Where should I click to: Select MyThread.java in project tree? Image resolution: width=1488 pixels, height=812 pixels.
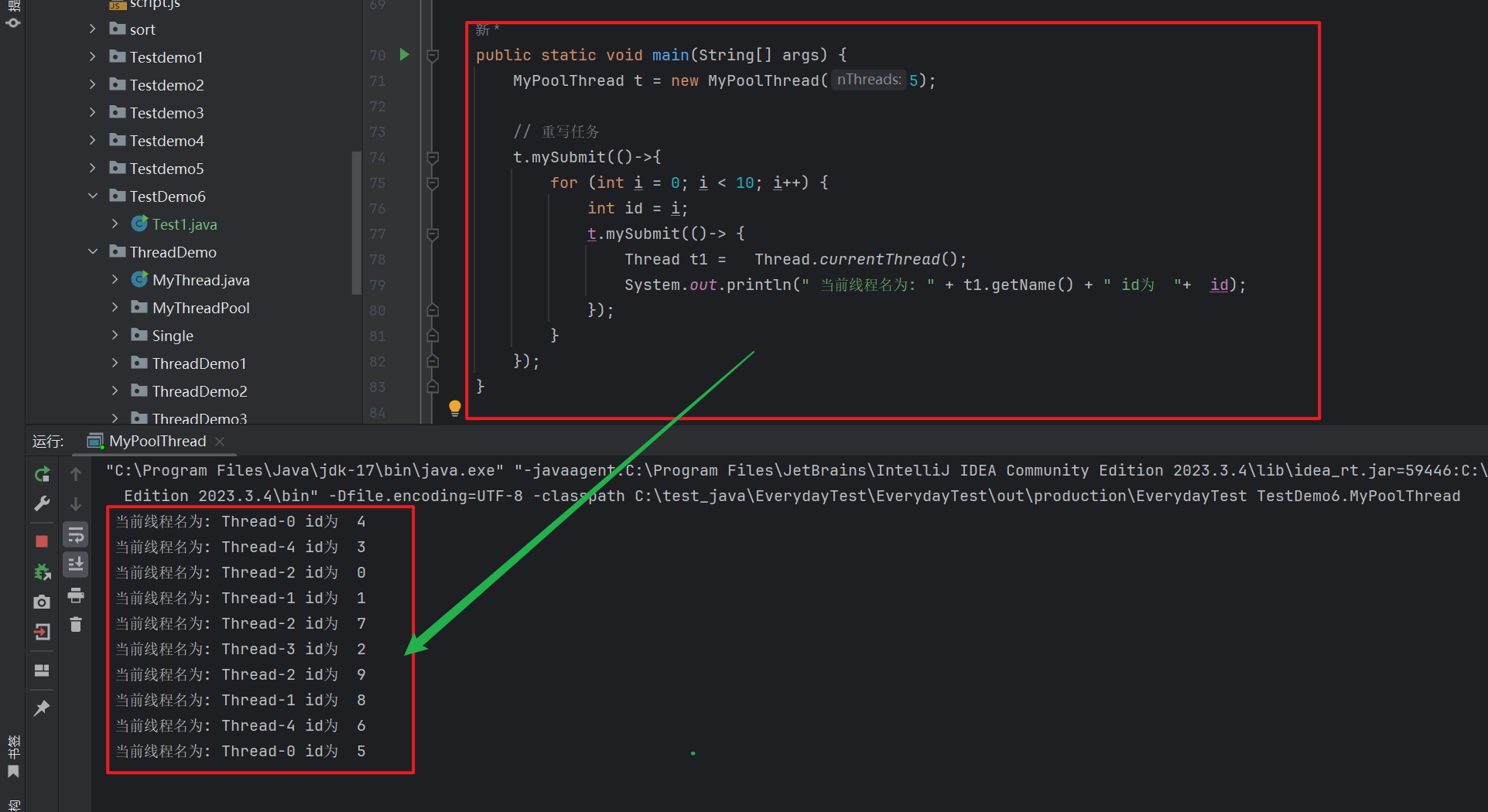tap(200, 280)
